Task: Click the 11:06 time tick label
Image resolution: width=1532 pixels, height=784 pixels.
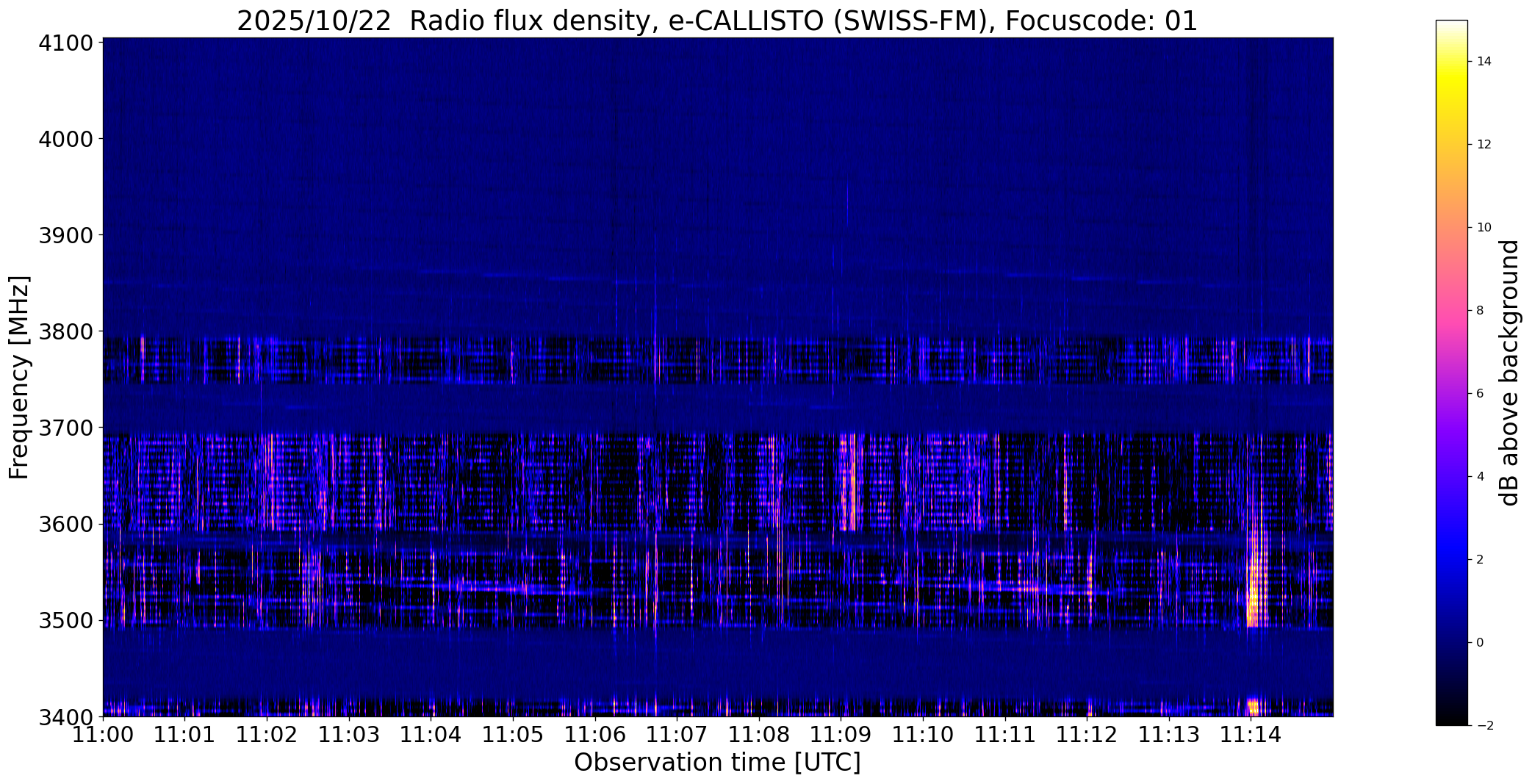Action: [595, 735]
